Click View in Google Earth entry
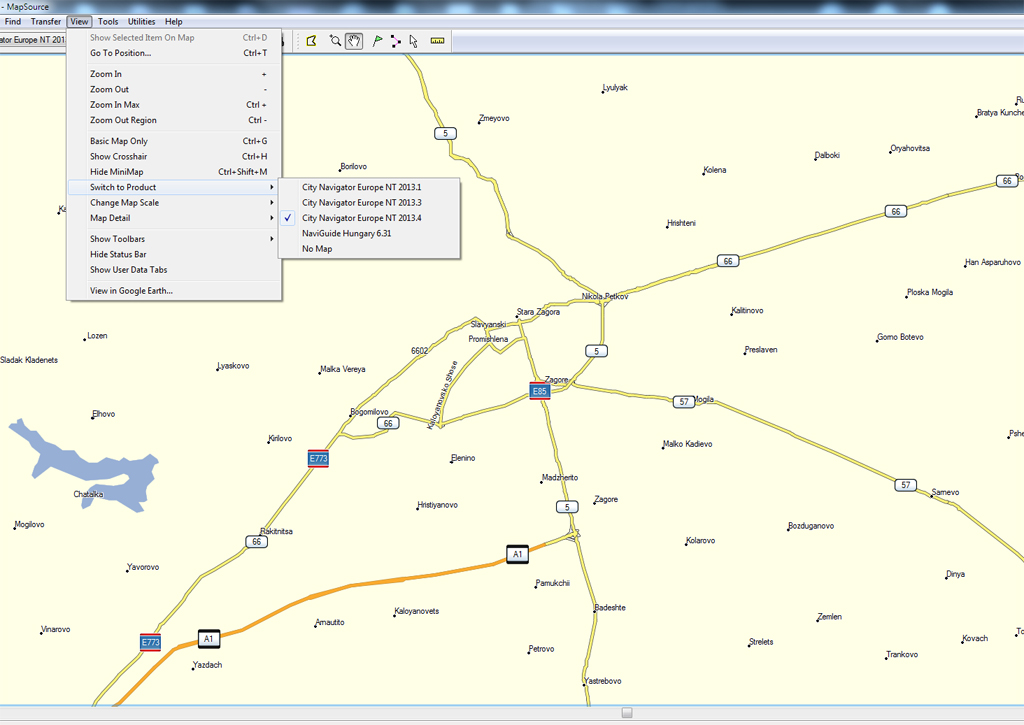 click(131, 291)
